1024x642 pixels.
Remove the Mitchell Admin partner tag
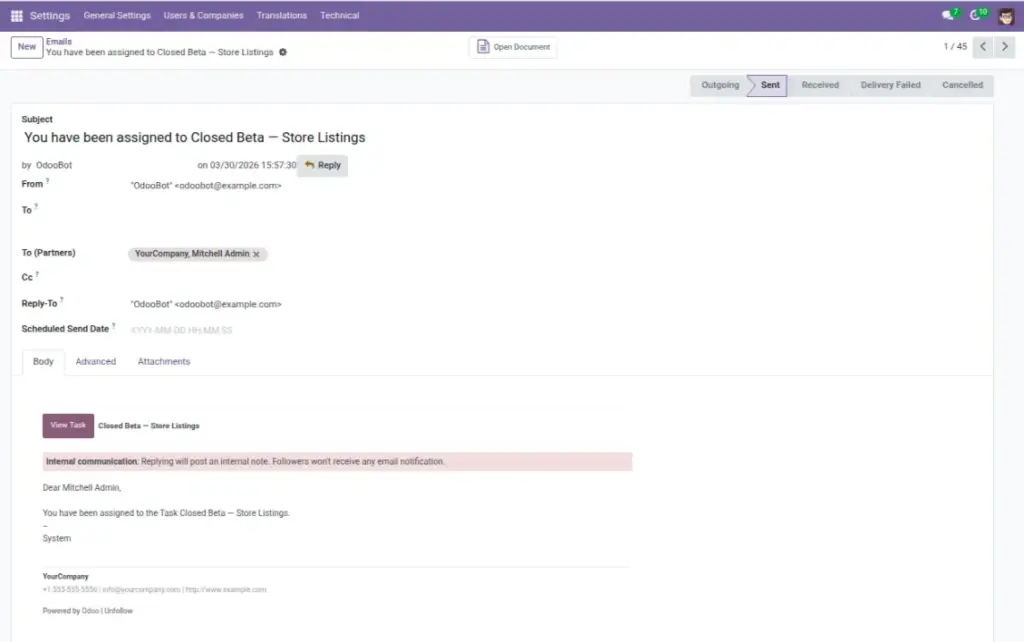point(256,254)
